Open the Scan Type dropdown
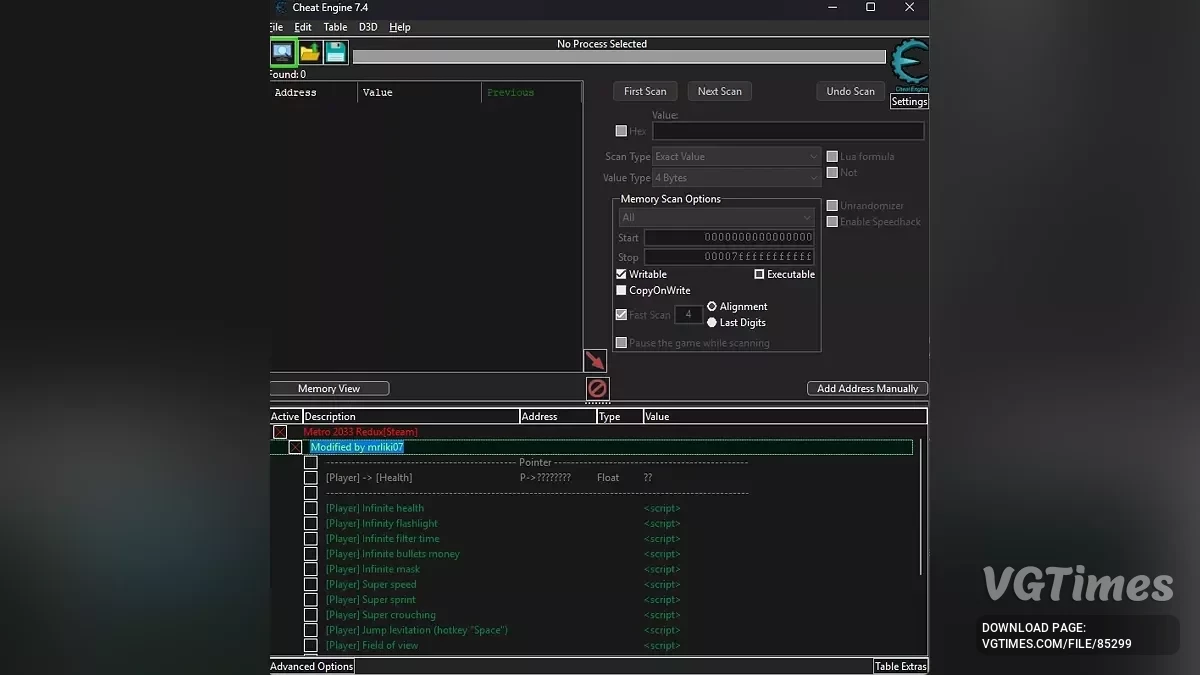The height and width of the screenshot is (675, 1200). click(x=736, y=157)
